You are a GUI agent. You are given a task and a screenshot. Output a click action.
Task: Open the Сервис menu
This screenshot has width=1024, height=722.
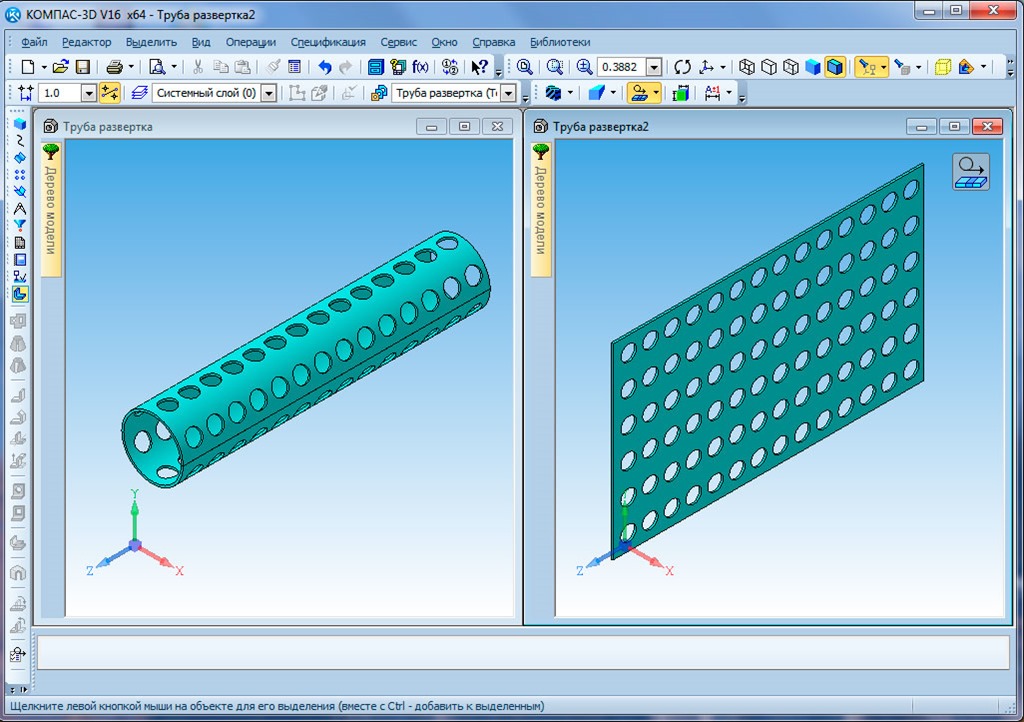point(398,42)
